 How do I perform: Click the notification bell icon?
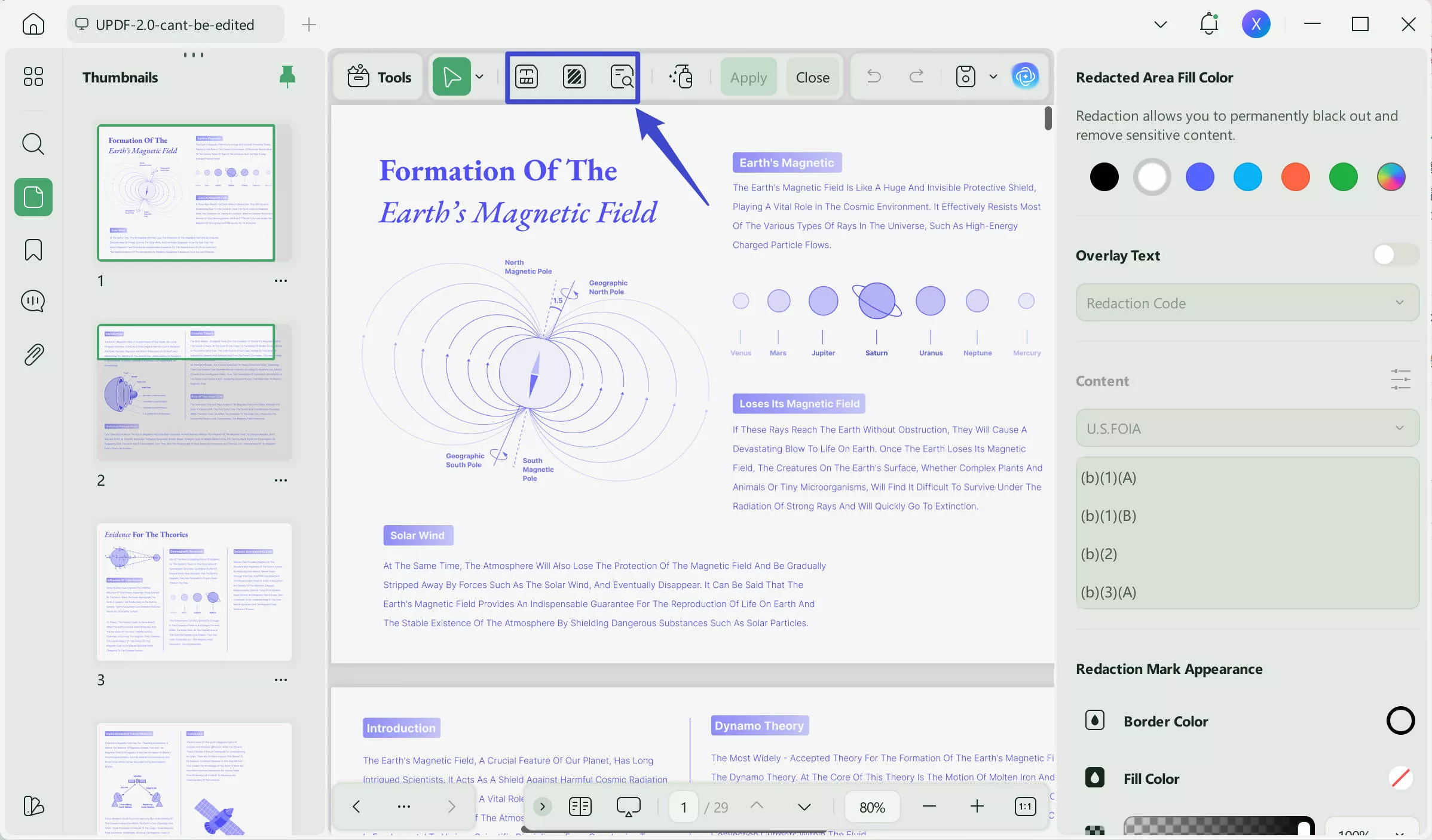tap(1208, 24)
